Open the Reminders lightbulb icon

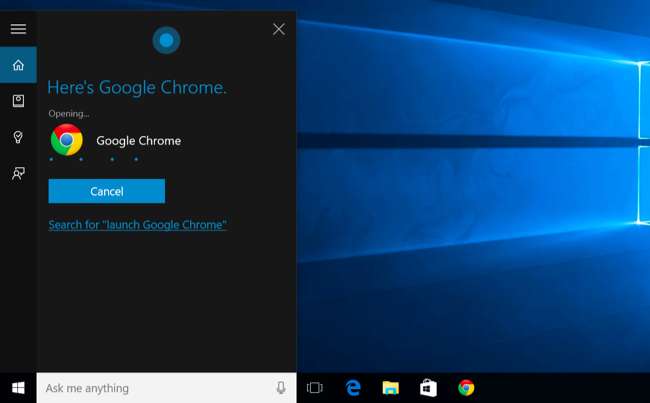pyautogui.click(x=18, y=137)
